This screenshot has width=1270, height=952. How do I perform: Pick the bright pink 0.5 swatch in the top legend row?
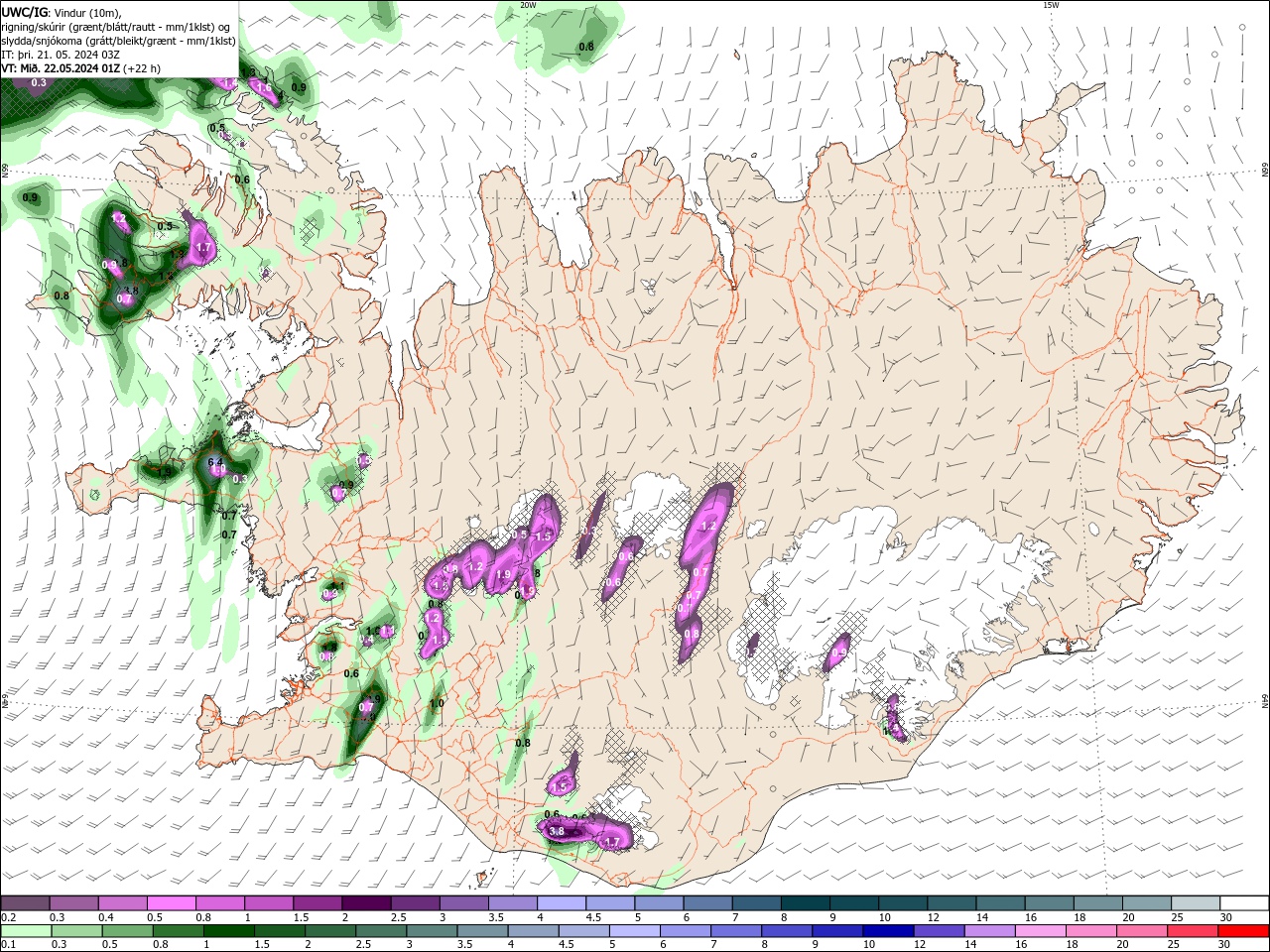coord(171,903)
